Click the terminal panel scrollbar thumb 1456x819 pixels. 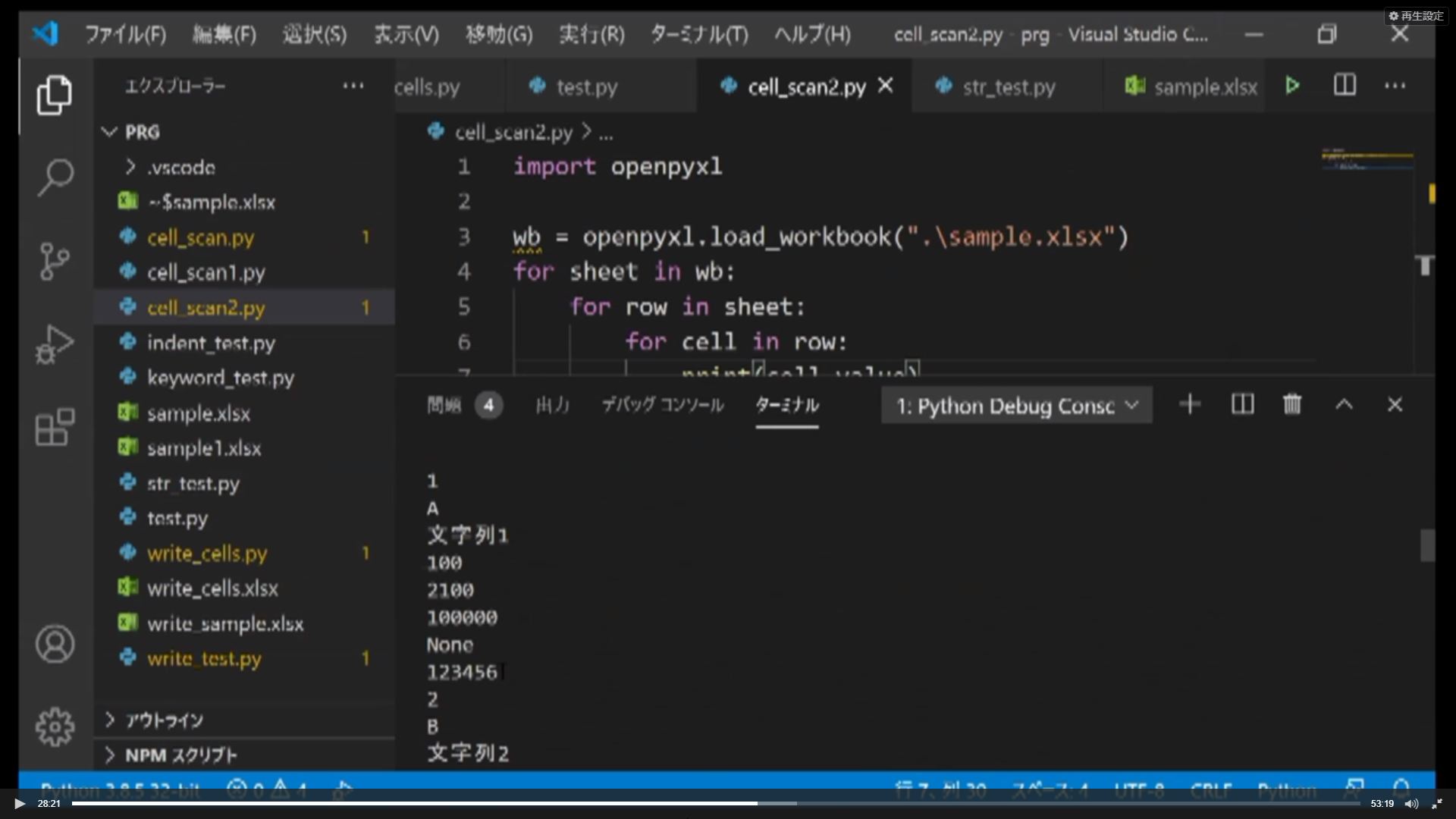pos(1426,545)
